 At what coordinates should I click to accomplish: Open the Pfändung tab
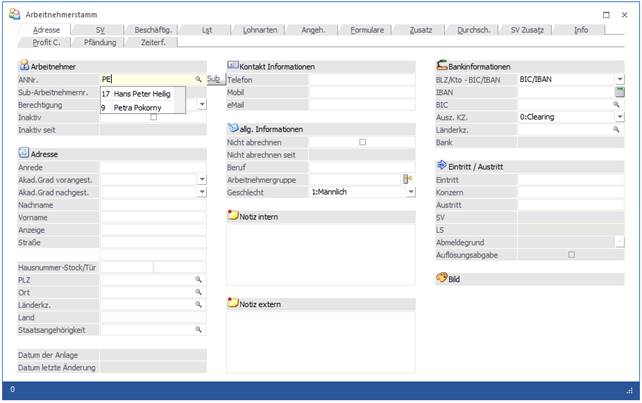100,43
